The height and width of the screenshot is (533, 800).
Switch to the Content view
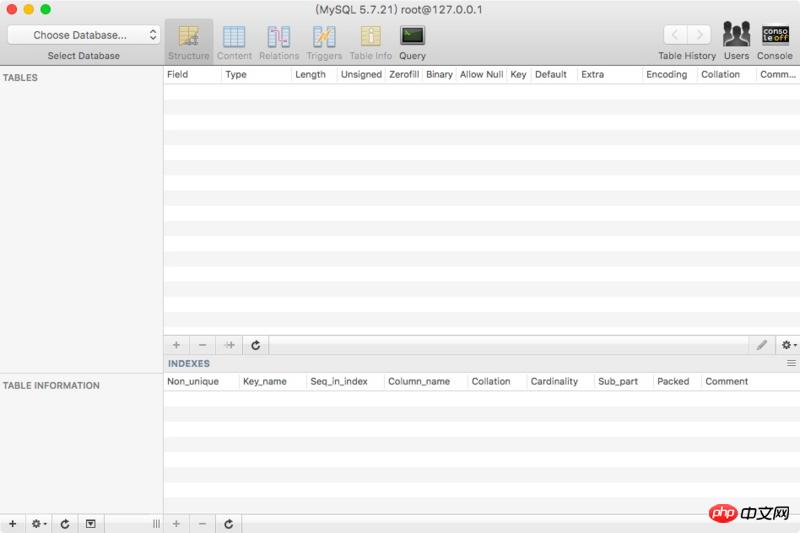click(x=234, y=42)
